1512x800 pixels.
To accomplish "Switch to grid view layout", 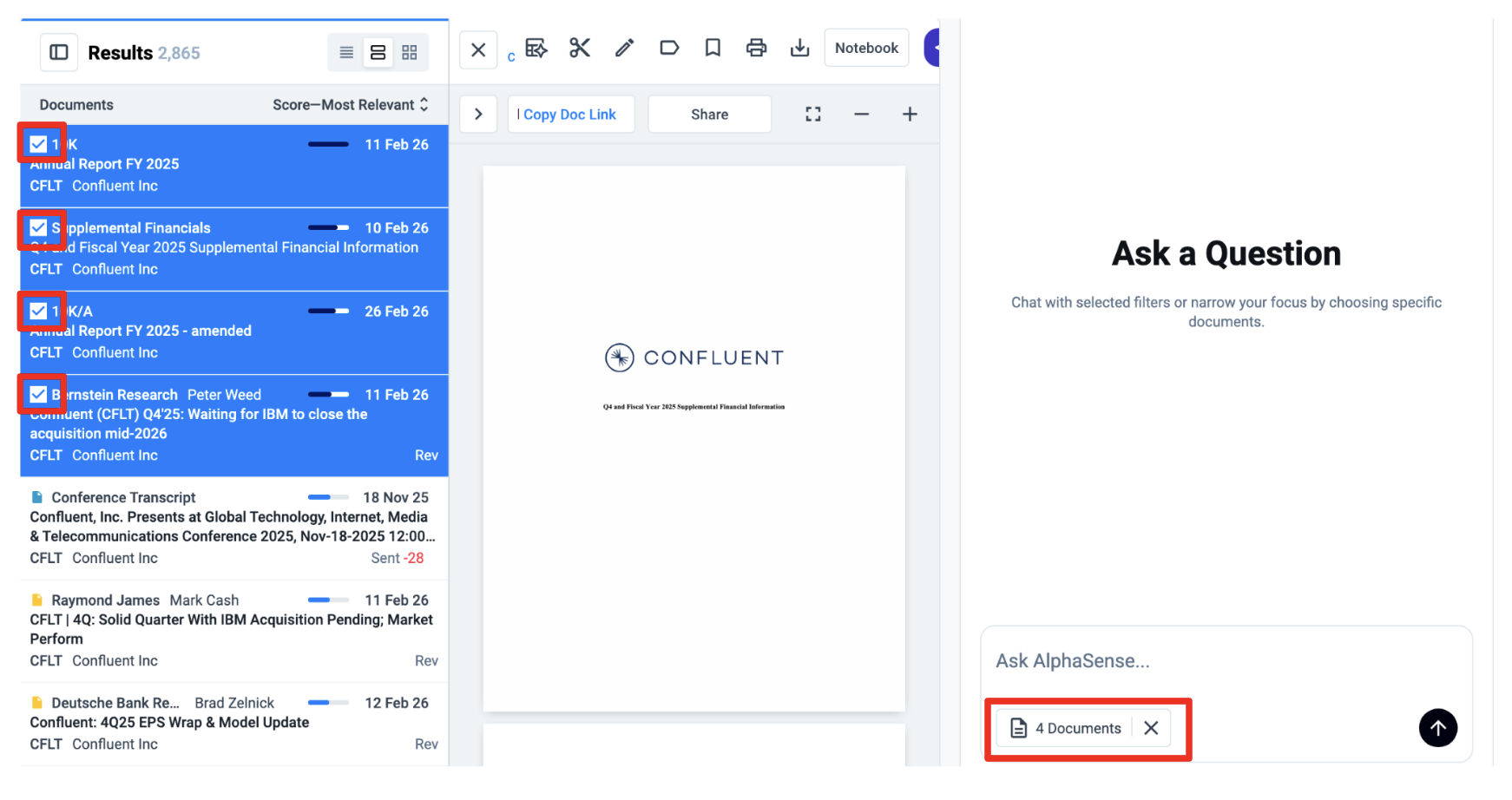I will point(410,53).
